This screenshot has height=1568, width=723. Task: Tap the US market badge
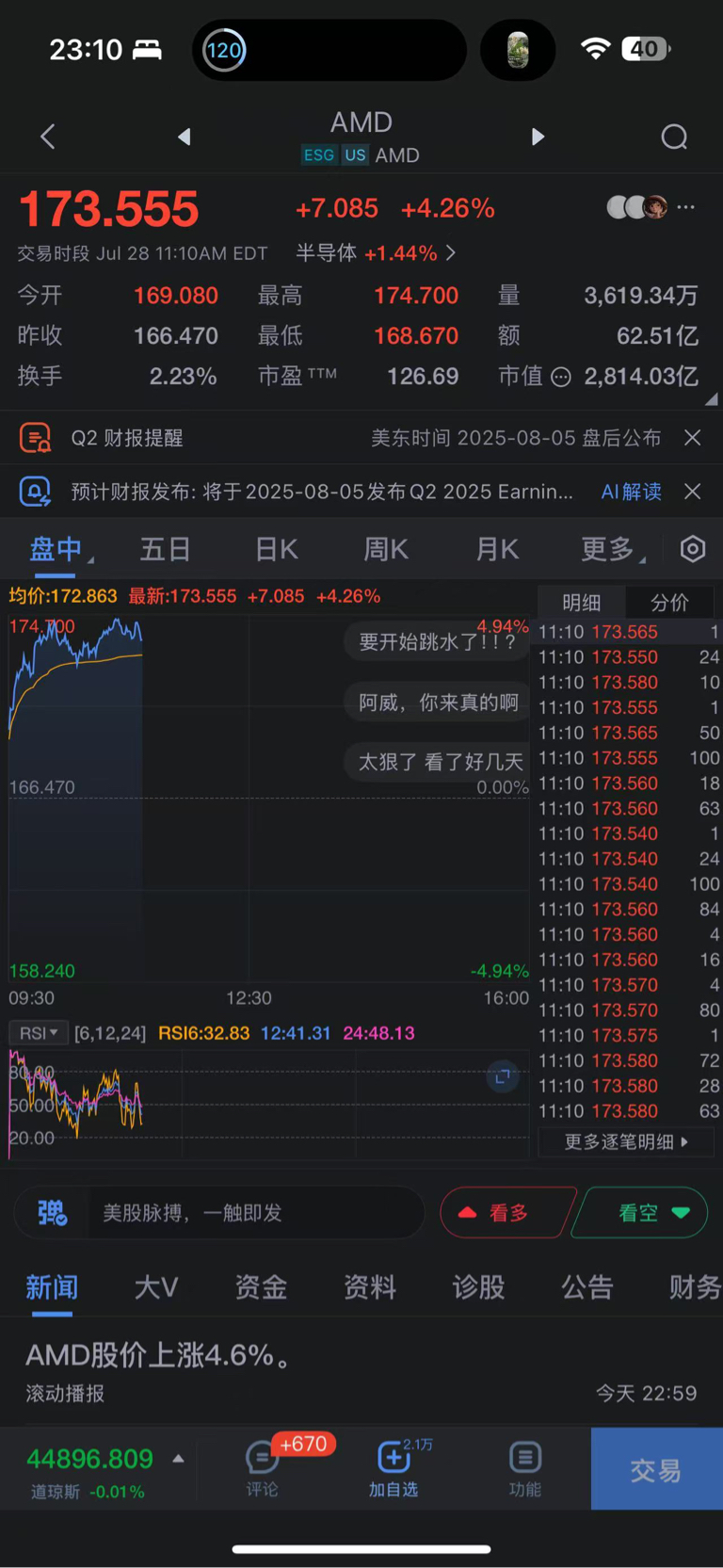coord(355,155)
